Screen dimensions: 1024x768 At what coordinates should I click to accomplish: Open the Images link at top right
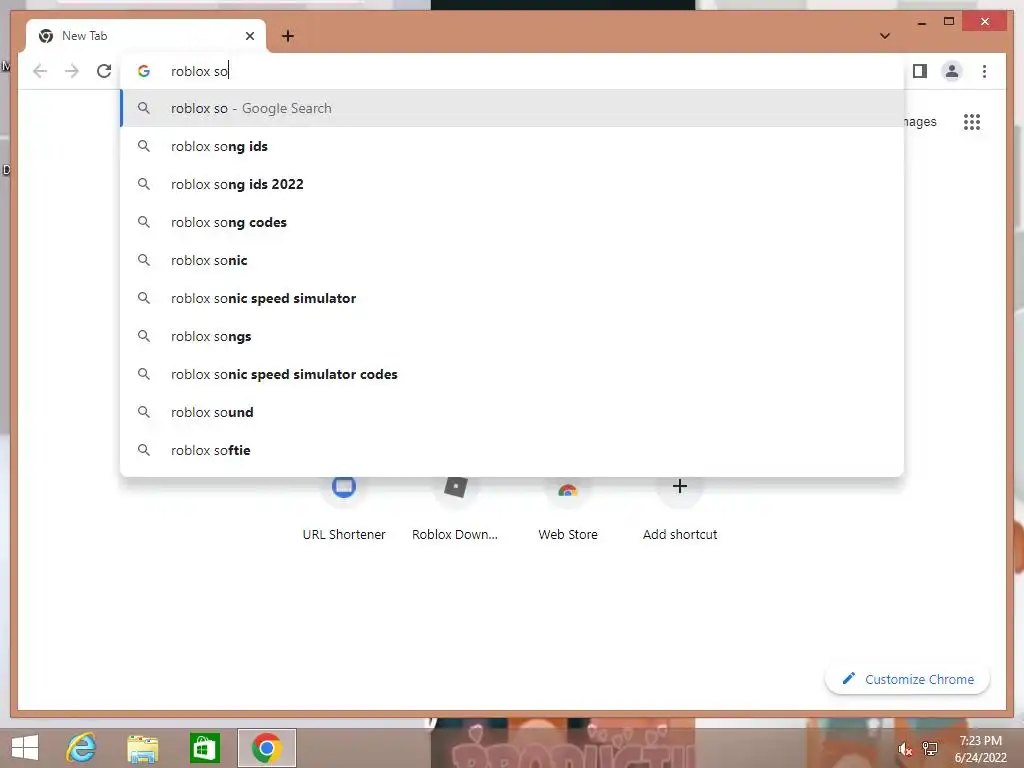click(920, 122)
